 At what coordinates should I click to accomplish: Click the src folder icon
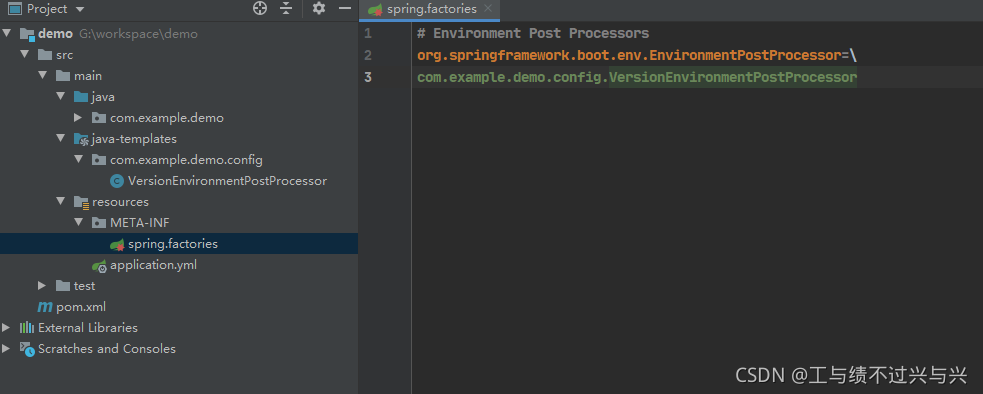[45, 55]
